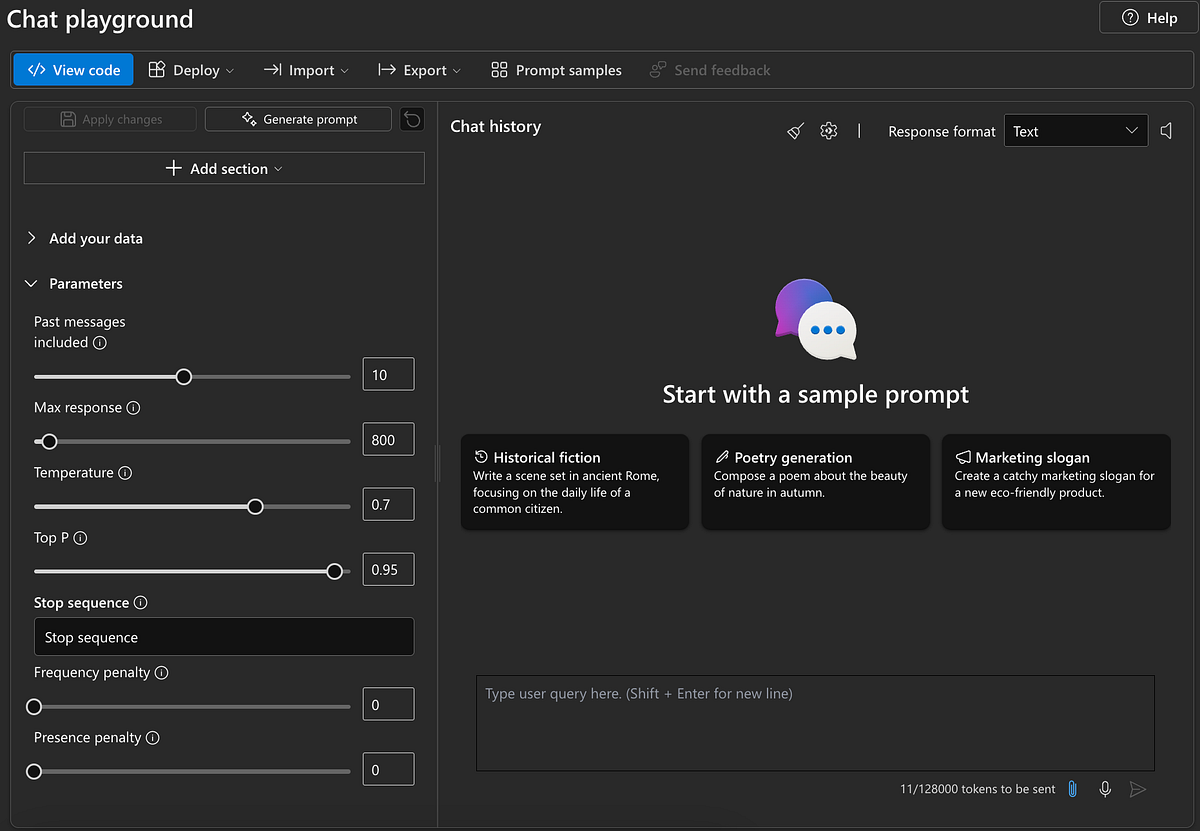The width and height of the screenshot is (1200, 831).
Task: Click the Generate prompt button
Action: 298,118
